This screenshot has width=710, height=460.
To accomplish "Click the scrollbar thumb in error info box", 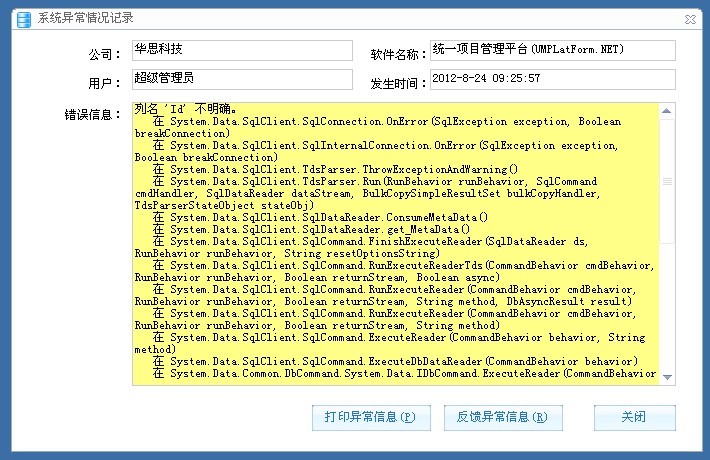I will [667, 182].
